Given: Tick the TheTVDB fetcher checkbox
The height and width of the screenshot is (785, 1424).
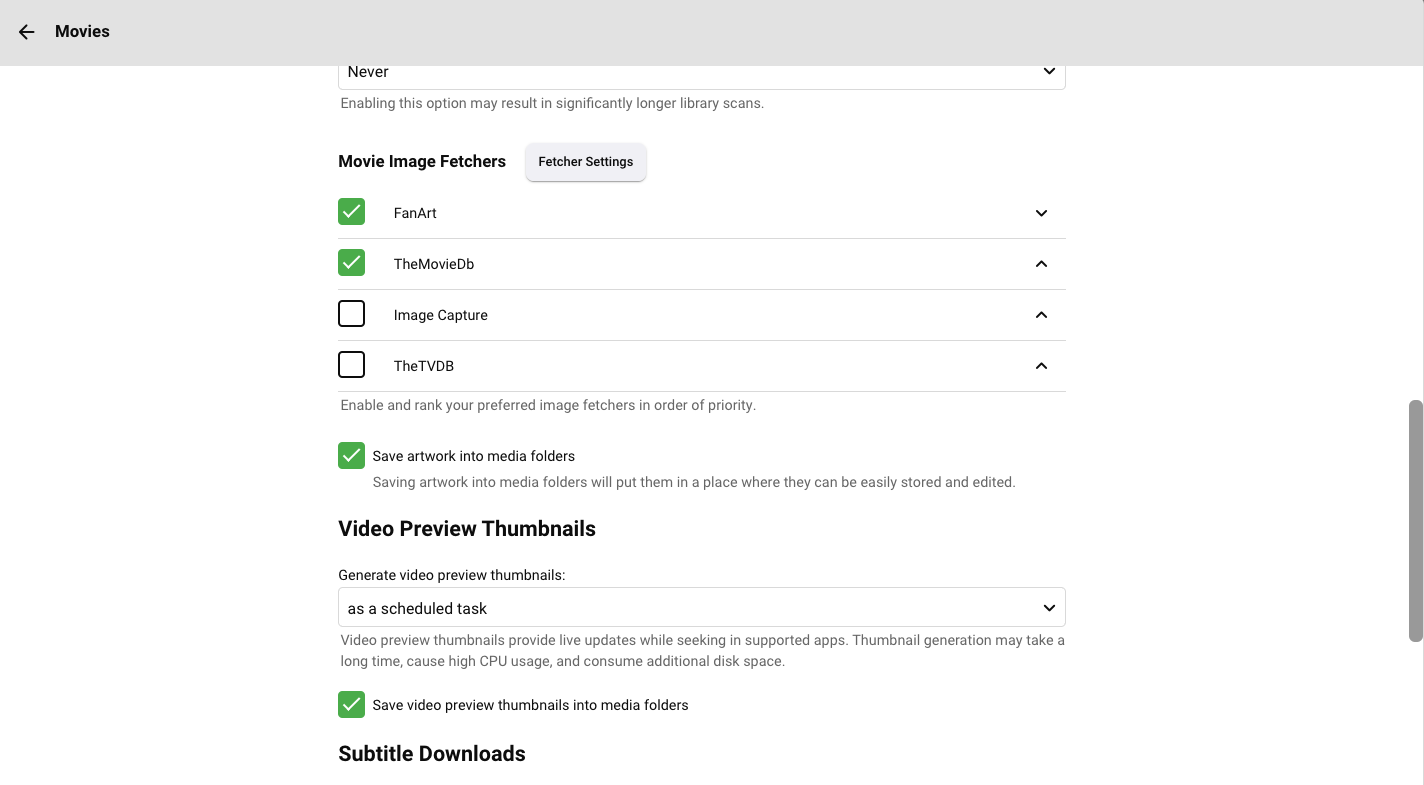Looking at the screenshot, I should click(351, 365).
